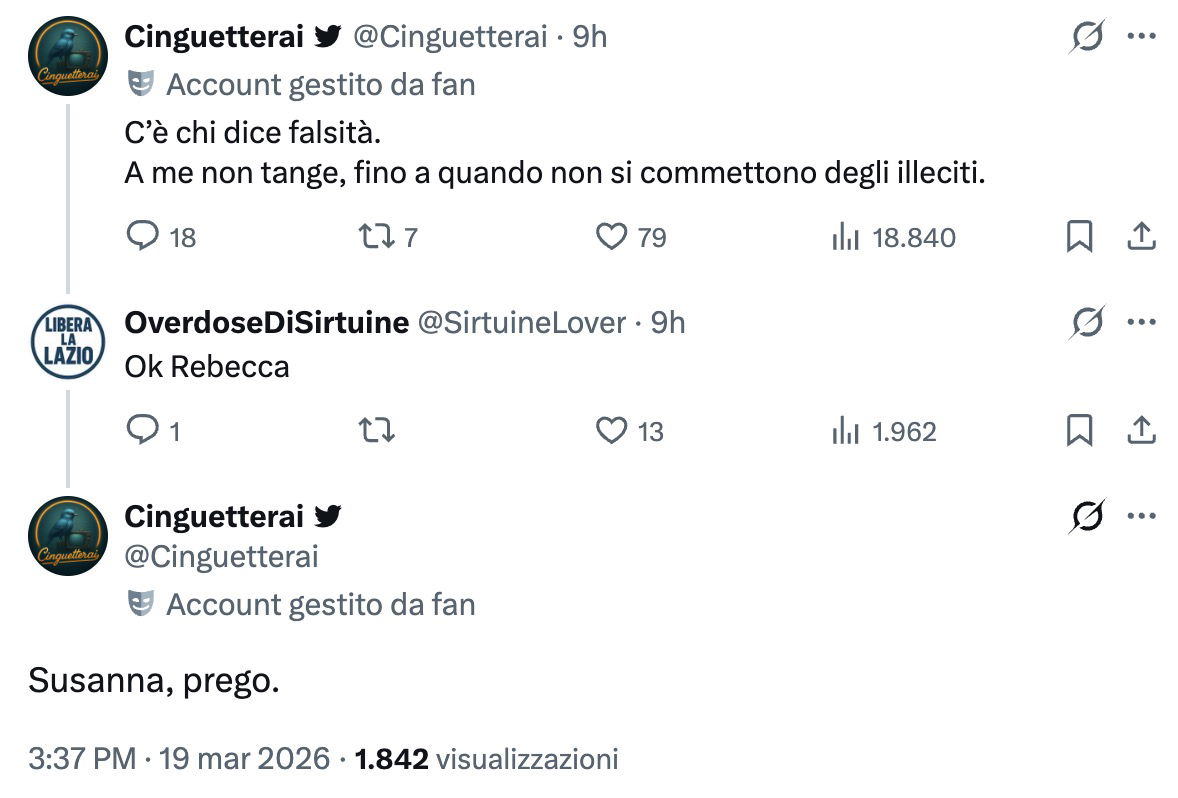Screen dimensions: 1178x798
Task: Open the @SirtuineLover profile handle
Action: (x=520, y=323)
